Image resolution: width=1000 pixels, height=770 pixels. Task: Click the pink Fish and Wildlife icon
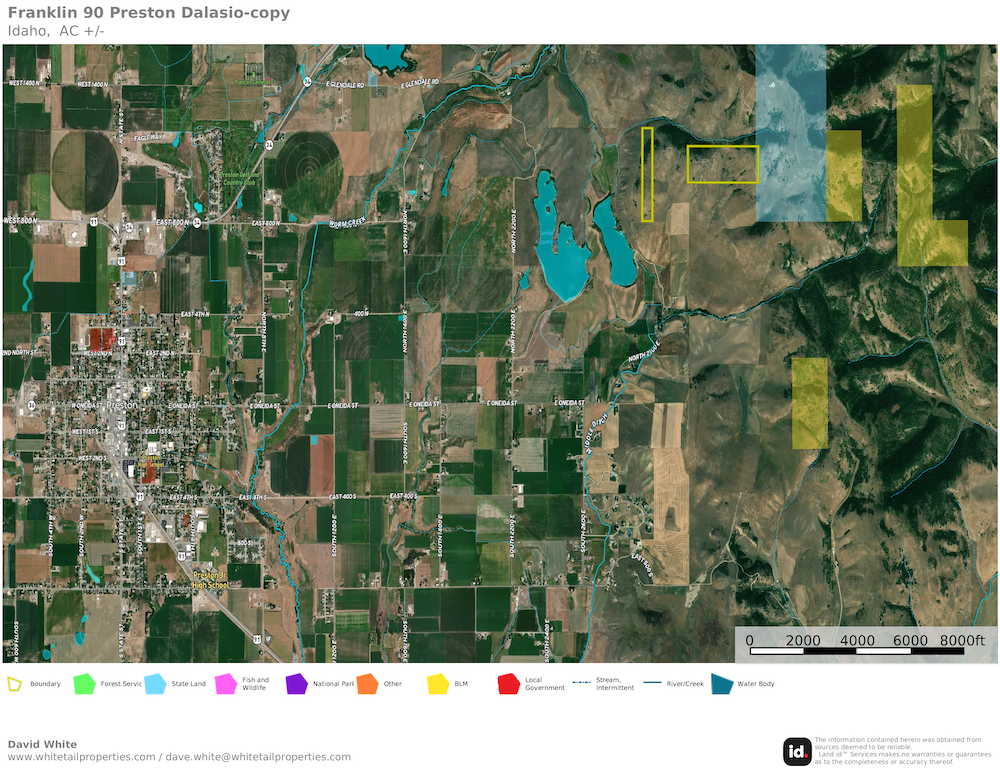point(225,684)
